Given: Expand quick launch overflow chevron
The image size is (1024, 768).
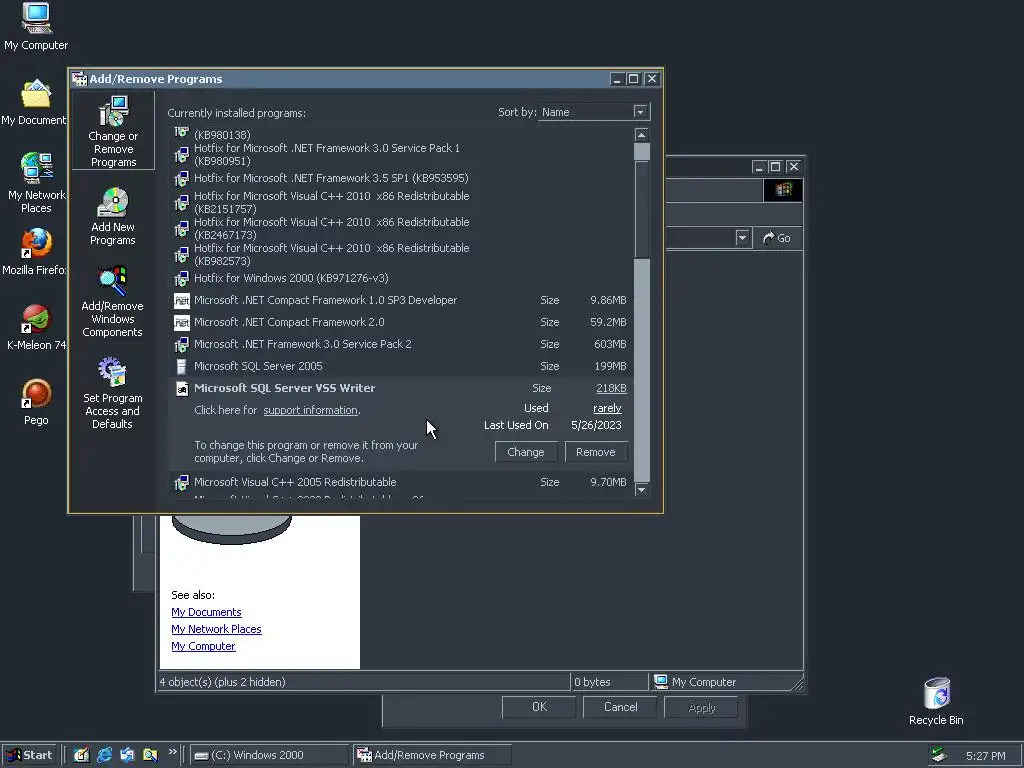Looking at the screenshot, I should tap(172, 752).
